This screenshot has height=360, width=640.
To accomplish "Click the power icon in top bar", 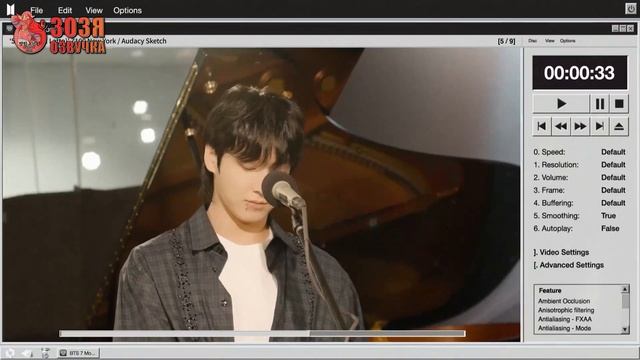I will coord(631,9).
